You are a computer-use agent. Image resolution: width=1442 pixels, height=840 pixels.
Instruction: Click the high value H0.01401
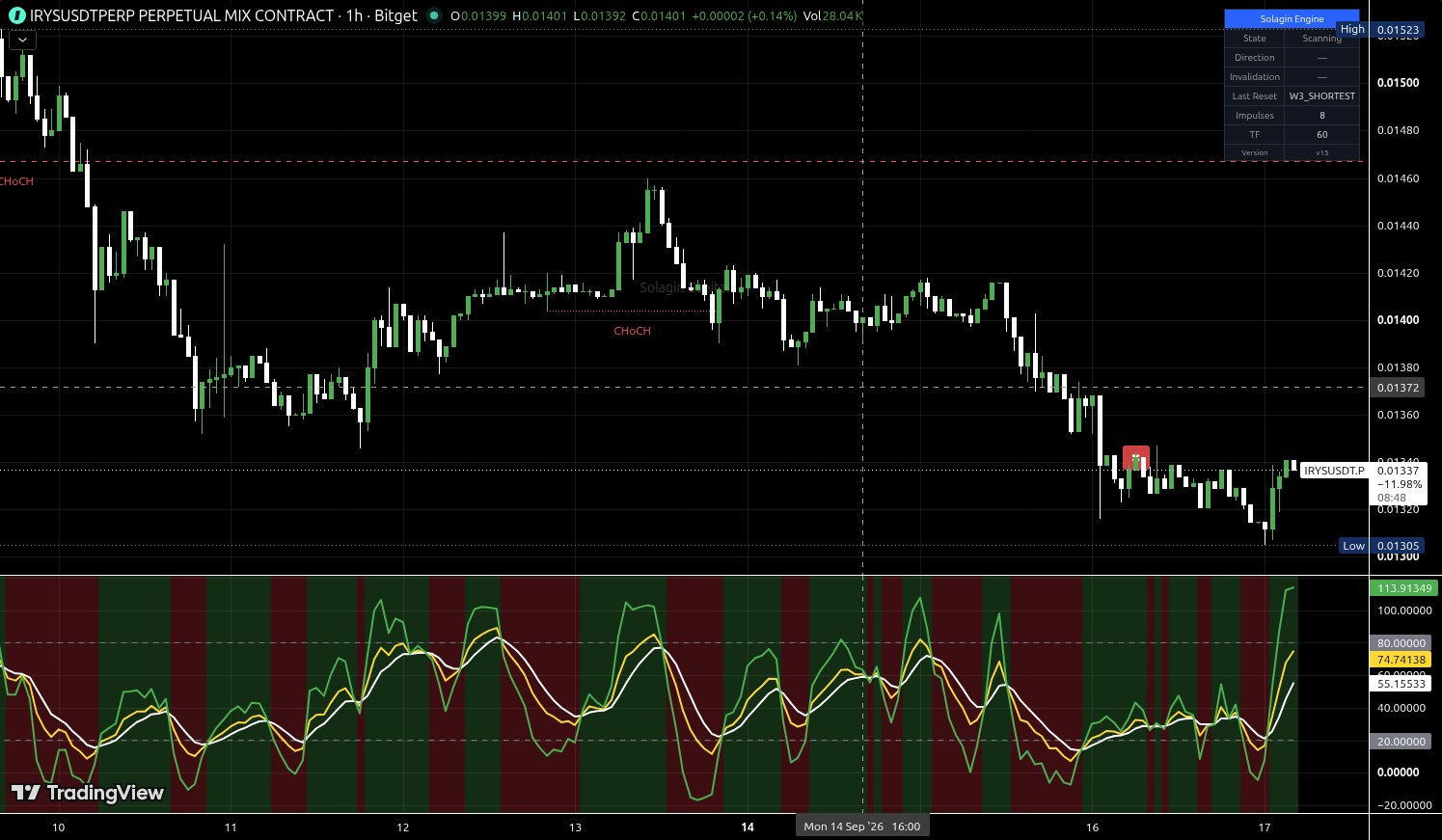(x=540, y=16)
